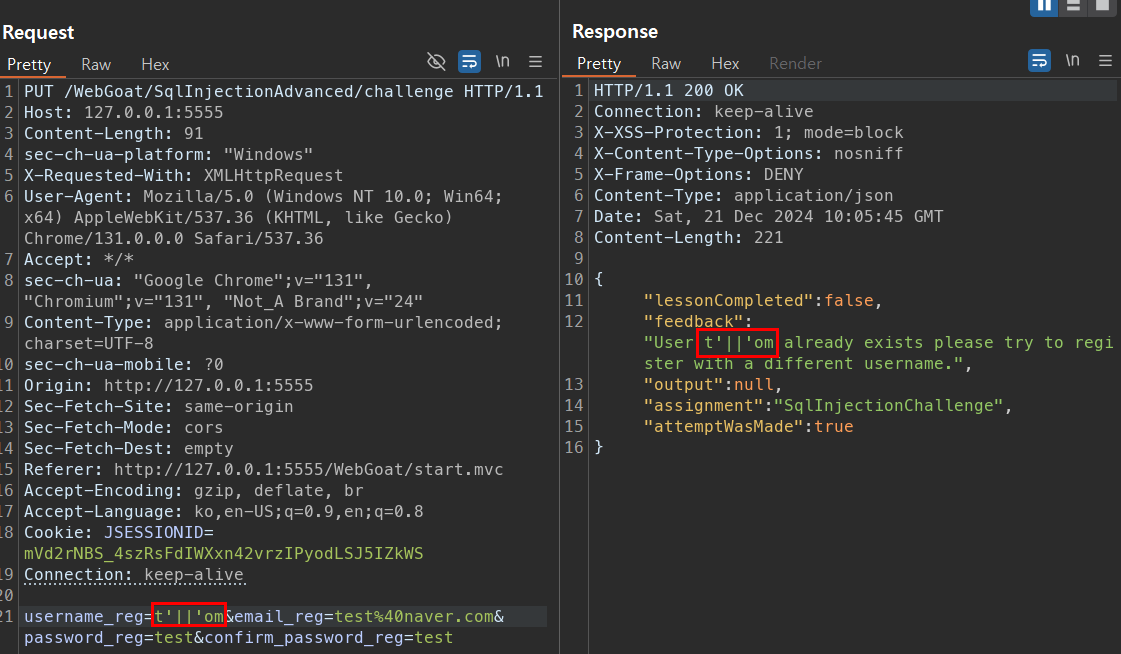This screenshot has height=654, width=1121.
Task: Click the eye-slash hide icon above the Request
Action: coord(436,61)
